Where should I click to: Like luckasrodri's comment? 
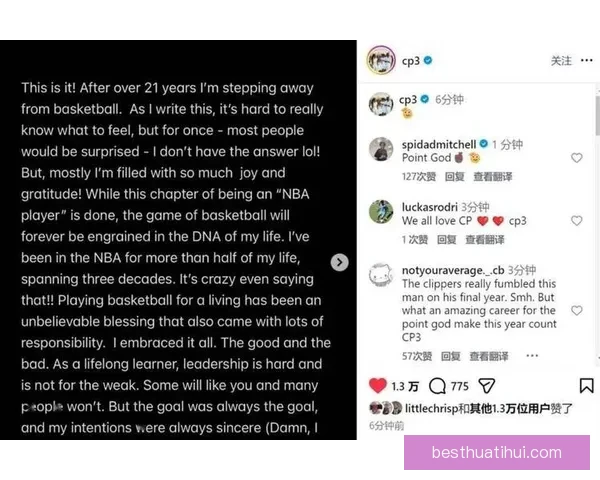pyautogui.click(x=576, y=221)
